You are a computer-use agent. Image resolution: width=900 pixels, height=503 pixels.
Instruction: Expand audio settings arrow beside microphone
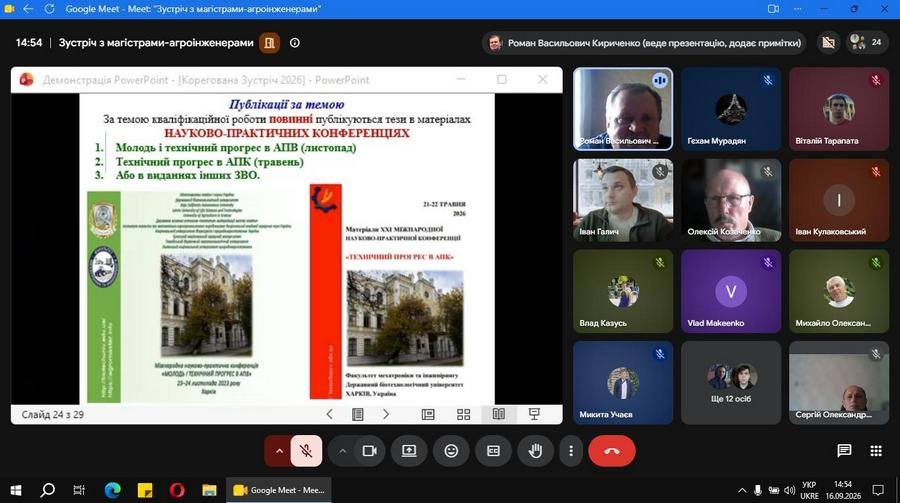(279, 451)
